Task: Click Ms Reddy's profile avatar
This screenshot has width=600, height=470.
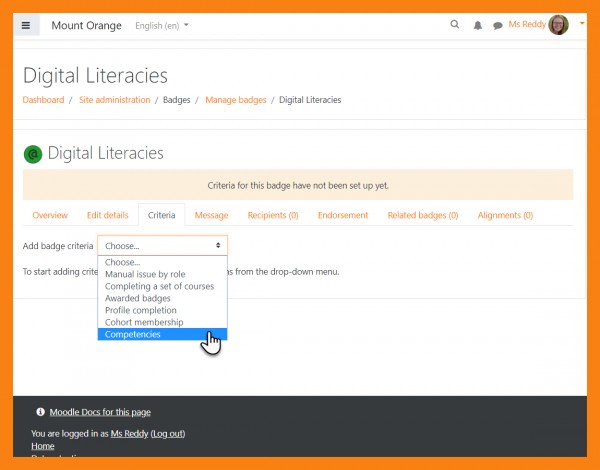Action: [x=559, y=25]
